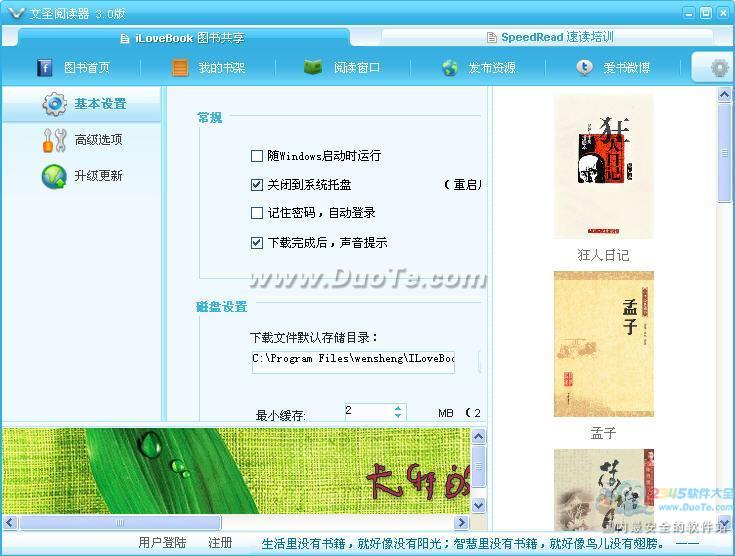Viewport: 735px width, 556px height.
Task: Toggle 下载完成后，声音提示 checkbox
Action: tap(257, 242)
